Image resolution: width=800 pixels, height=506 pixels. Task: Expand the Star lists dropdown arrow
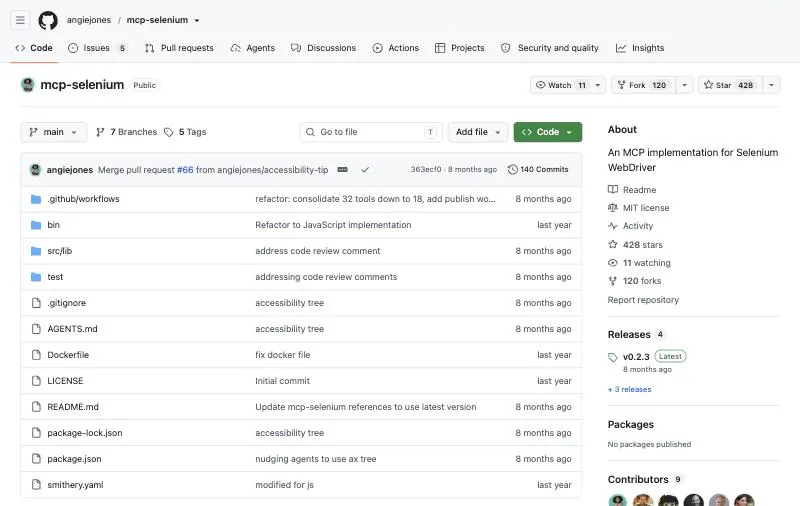point(771,85)
